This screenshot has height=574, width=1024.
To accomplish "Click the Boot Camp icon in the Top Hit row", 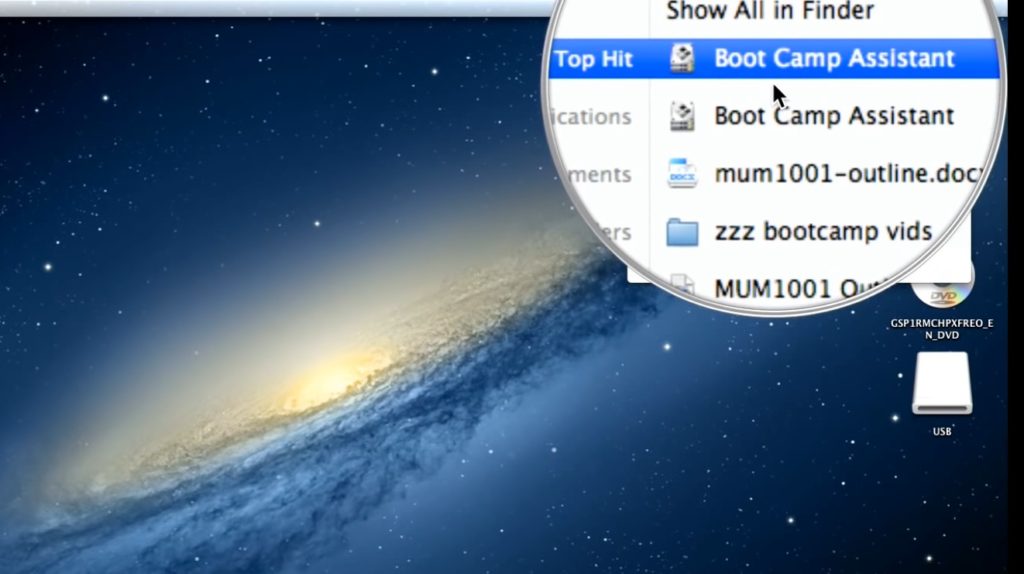I will click(682, 59).
